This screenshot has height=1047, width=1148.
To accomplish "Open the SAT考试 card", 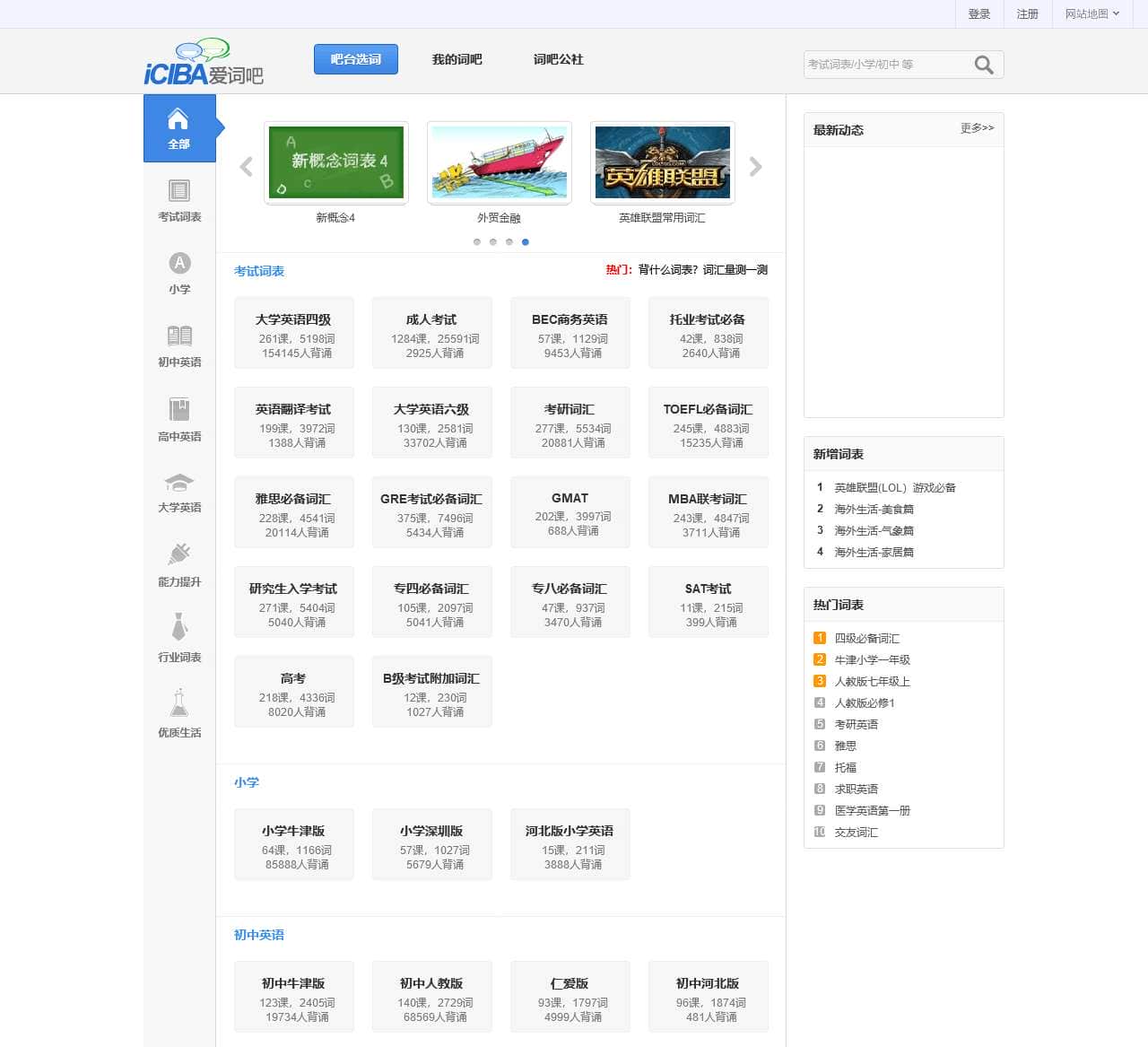I will click(x=709, y=602).
